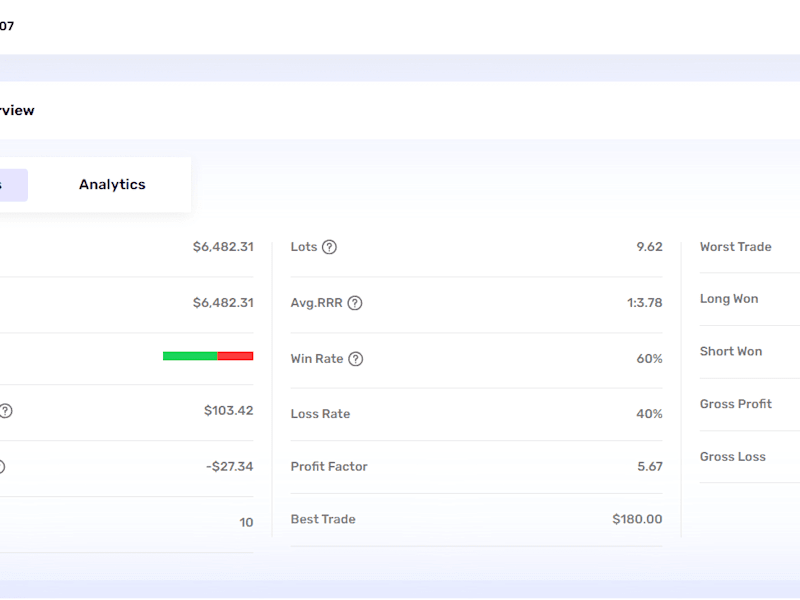Screen dimensions: 800x600
Task: Open the Avg.RRR question mark tooltip
Action: pyautogui.click(x=355, y=303)
